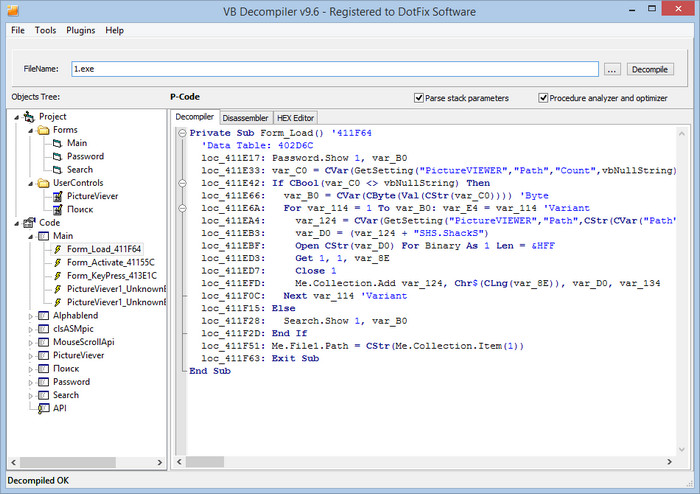Click the Project root icon in tree

29,117
